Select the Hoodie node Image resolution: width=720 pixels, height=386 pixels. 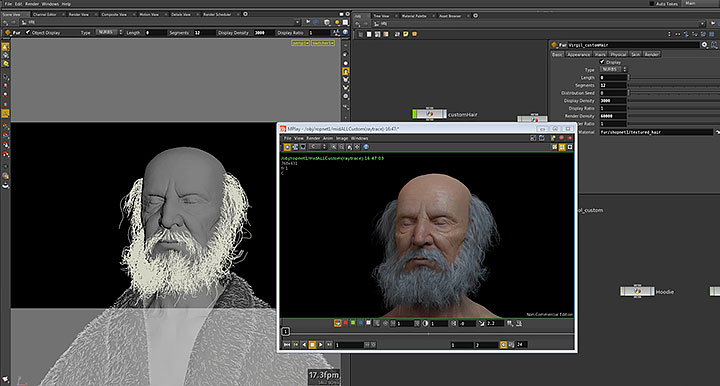(x=637, y=291)
